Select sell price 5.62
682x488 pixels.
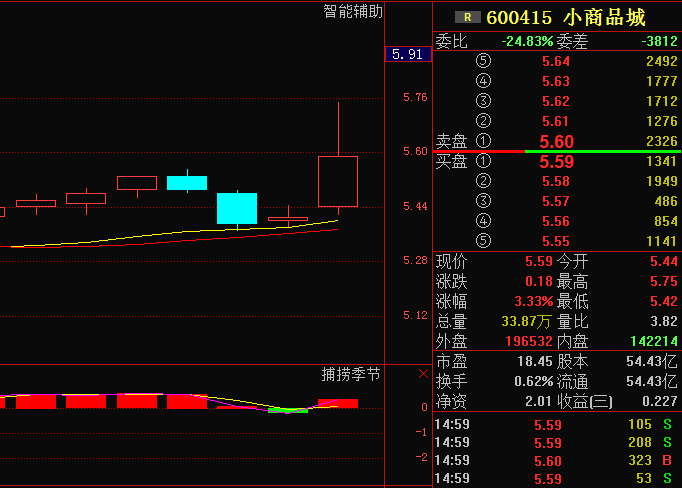point(556,101)
